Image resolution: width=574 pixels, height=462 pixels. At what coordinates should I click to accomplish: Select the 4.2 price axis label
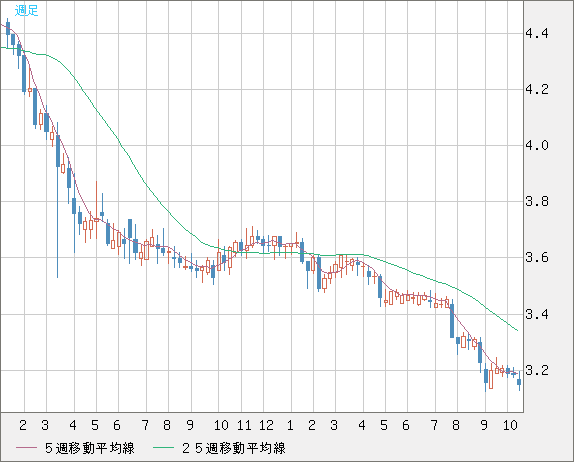tap(537, 89)
